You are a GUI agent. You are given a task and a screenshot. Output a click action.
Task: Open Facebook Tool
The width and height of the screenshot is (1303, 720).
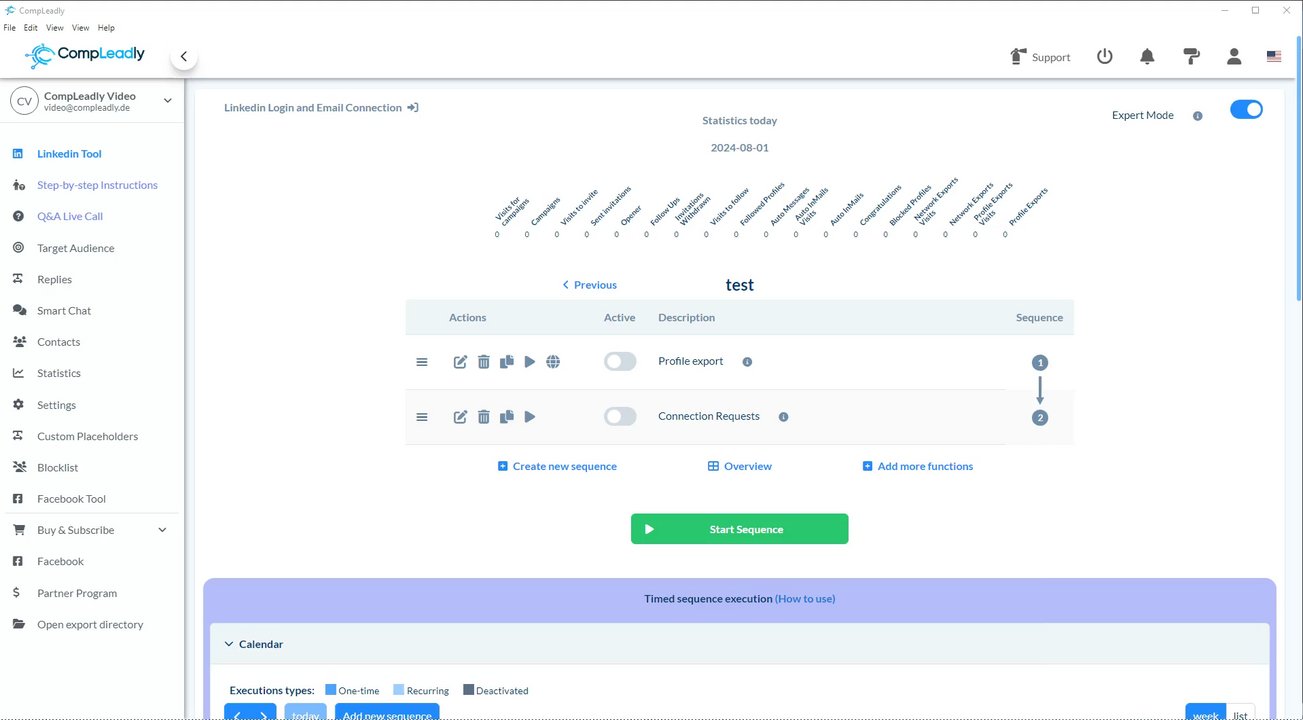click(x=71, y=499)
